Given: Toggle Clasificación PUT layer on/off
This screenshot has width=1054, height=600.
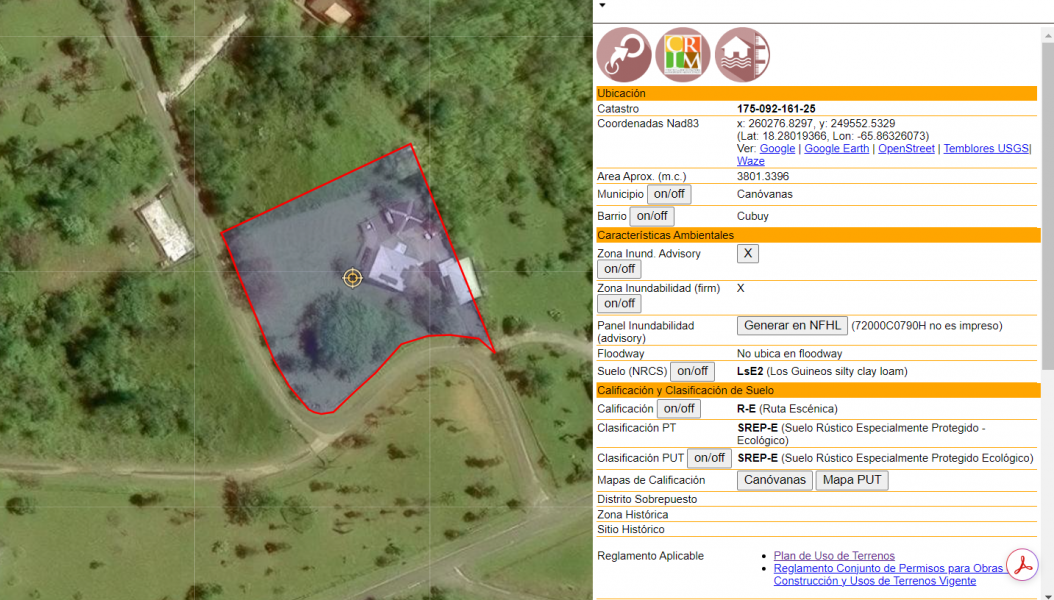Looking at the screenshot, I should pyautogui.click(x=709, y=458).
